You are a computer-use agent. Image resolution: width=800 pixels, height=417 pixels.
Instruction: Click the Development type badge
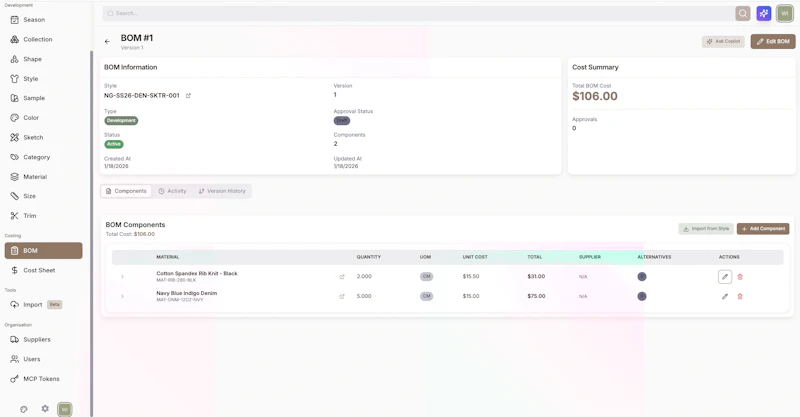click(x=121, y=120)
